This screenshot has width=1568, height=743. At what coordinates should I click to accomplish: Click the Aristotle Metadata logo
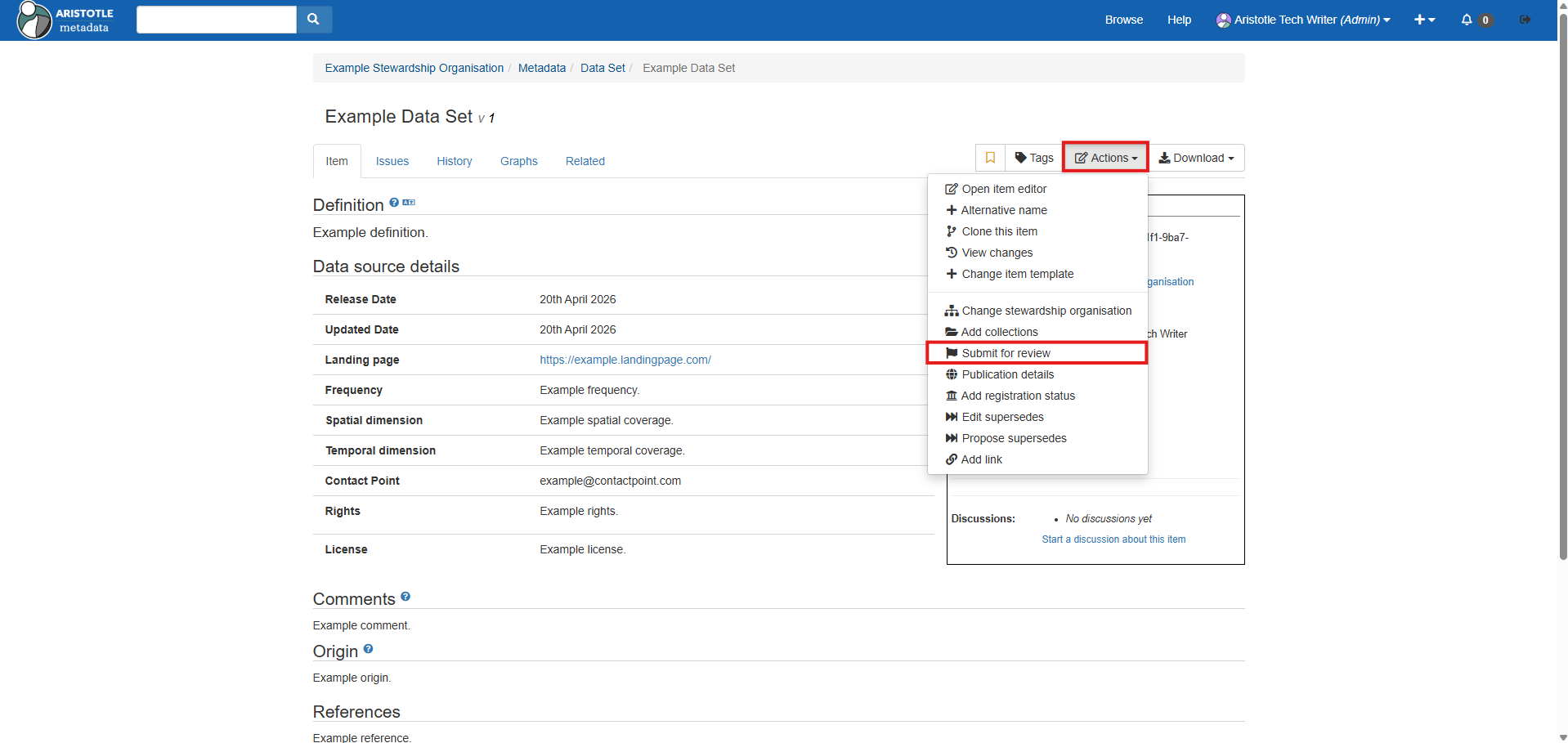65,20
